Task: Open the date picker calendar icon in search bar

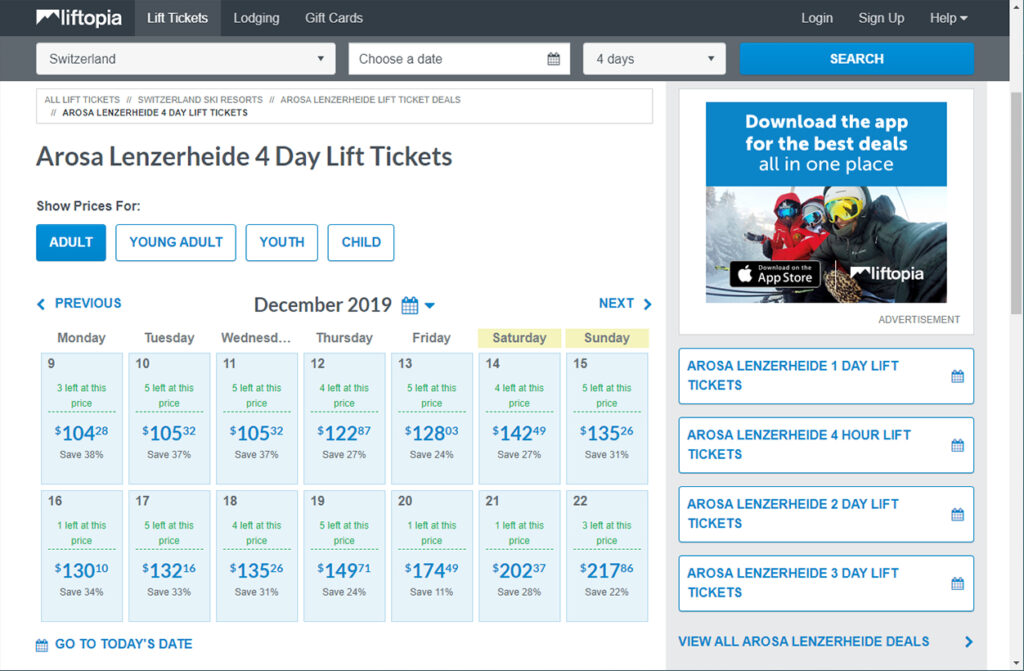Action: (x=553, y=59)
